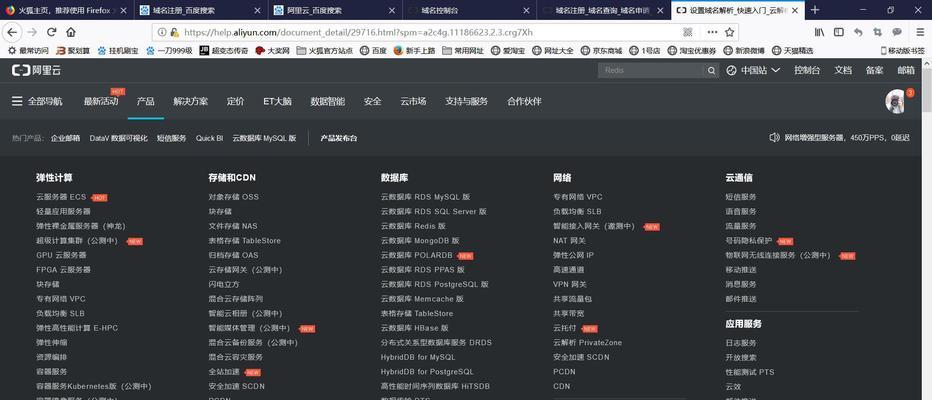Open 云服务器 ECS product link
Viewport: 932px width, 400px height.
point(61,197)
